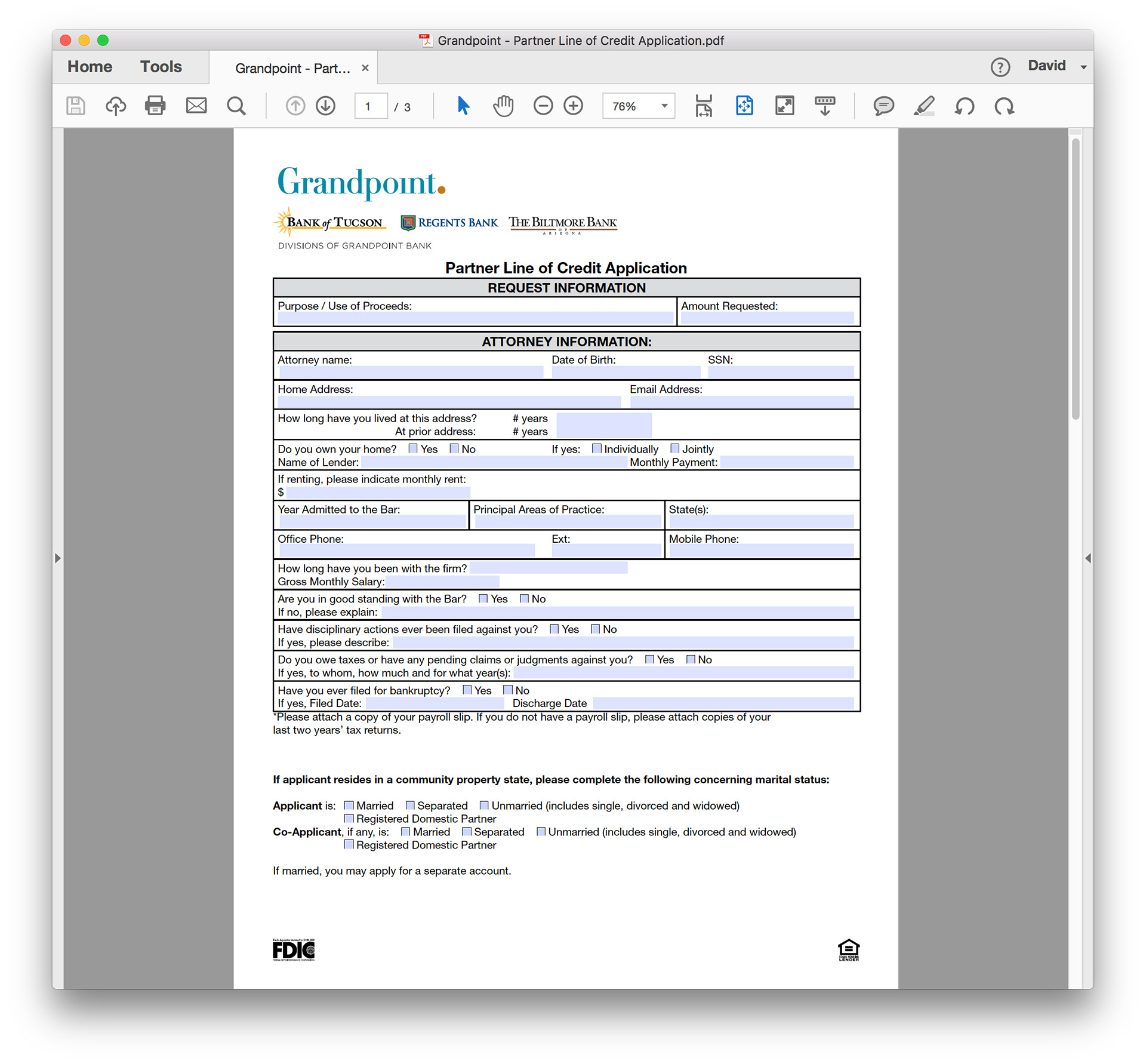Image resolution: width=1146 pixels, height=1064 pixels.
Task: Zoom out with the minus icon
Action: (543, 106)
